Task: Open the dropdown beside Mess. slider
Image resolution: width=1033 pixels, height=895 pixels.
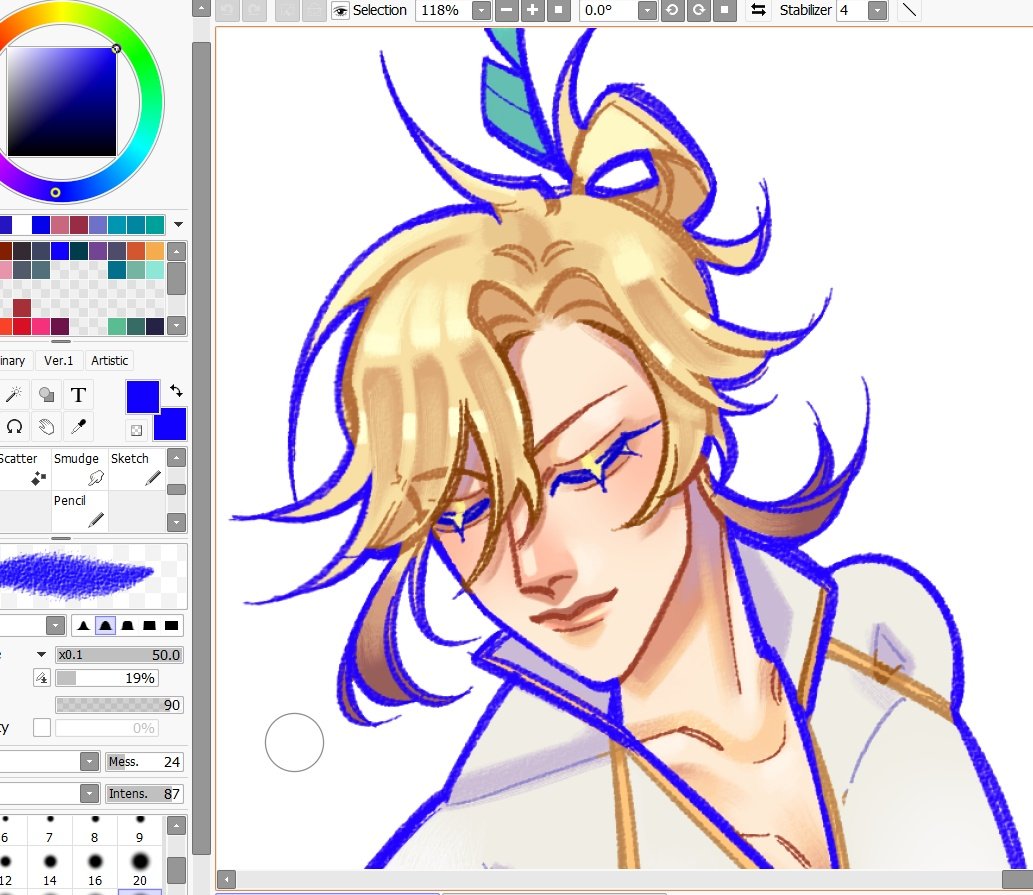Action: click(90, 762)
